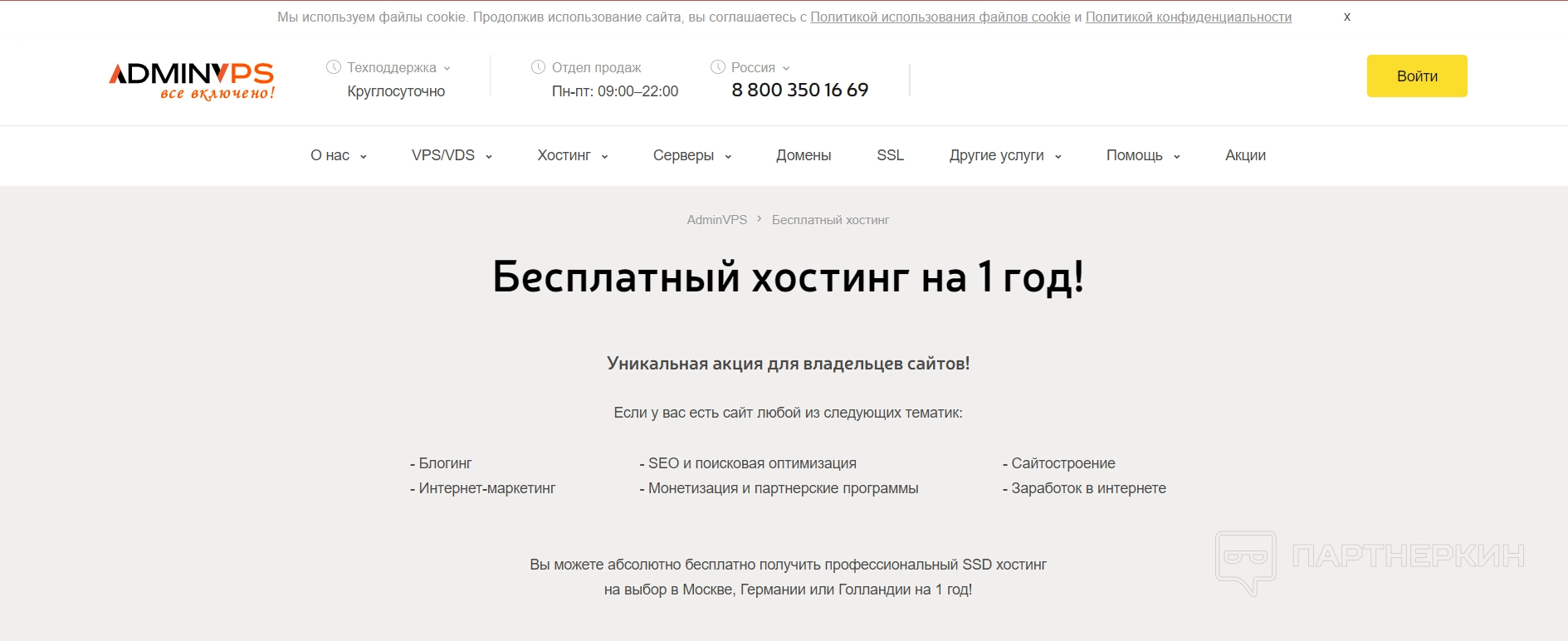Click the Интернет-маркетинг list item

(482, 488)
